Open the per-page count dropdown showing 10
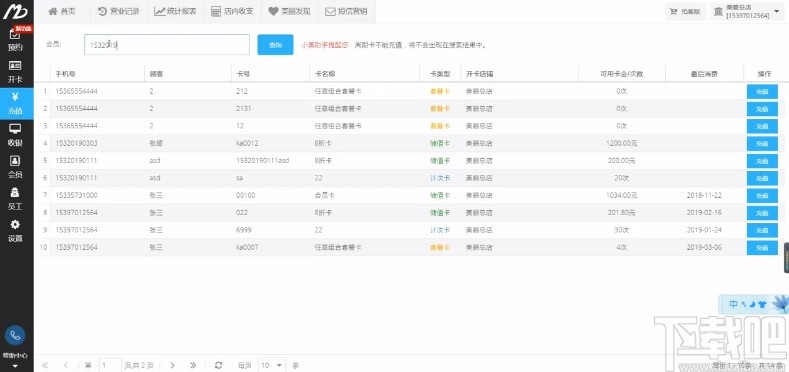Screen dimensions: 789x372 [272, 365]
